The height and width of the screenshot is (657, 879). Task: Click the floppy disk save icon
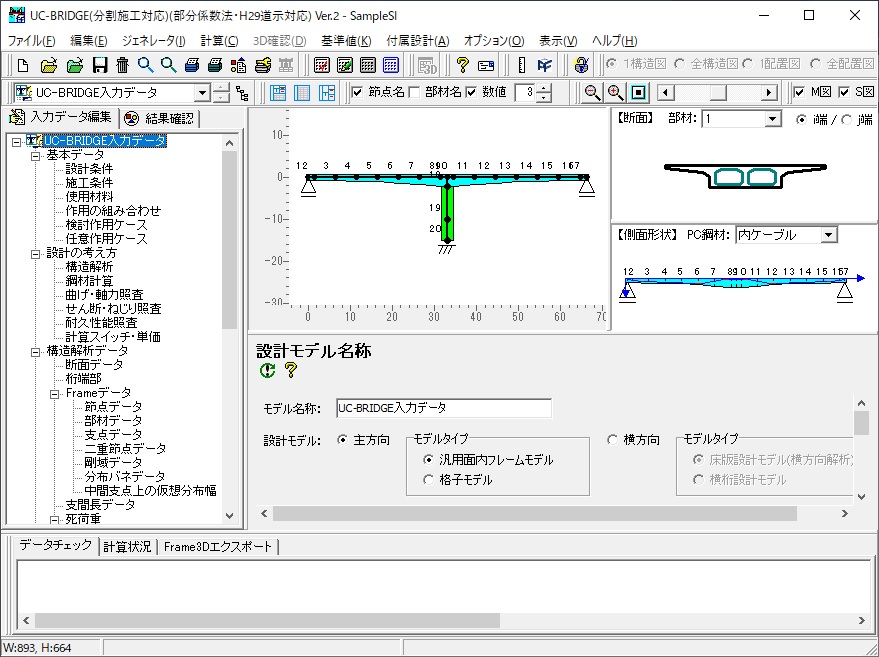pyautogui.click(x=99, y=65)
